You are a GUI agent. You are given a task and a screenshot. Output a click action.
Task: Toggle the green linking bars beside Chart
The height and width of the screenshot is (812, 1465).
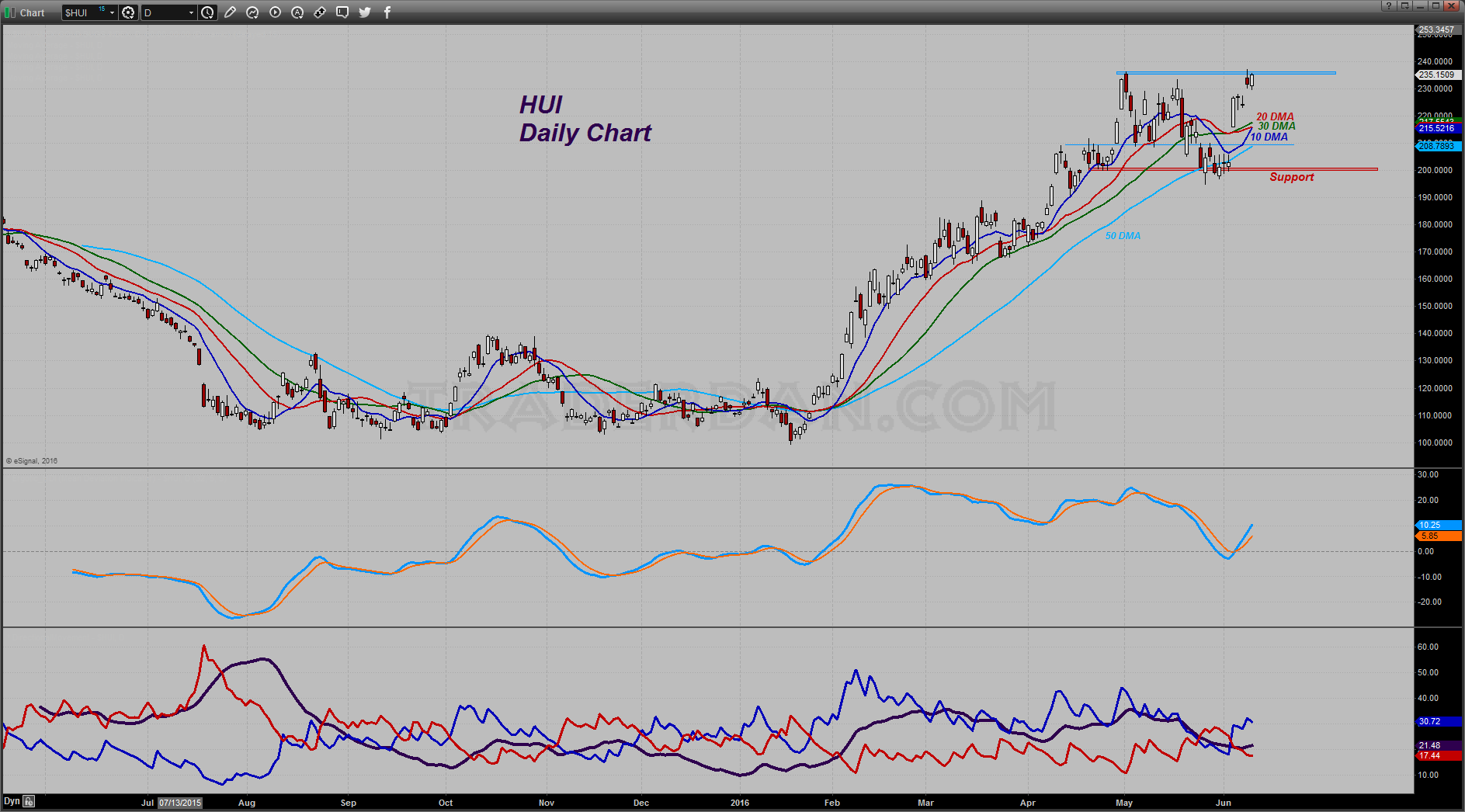tap(10, 12)
